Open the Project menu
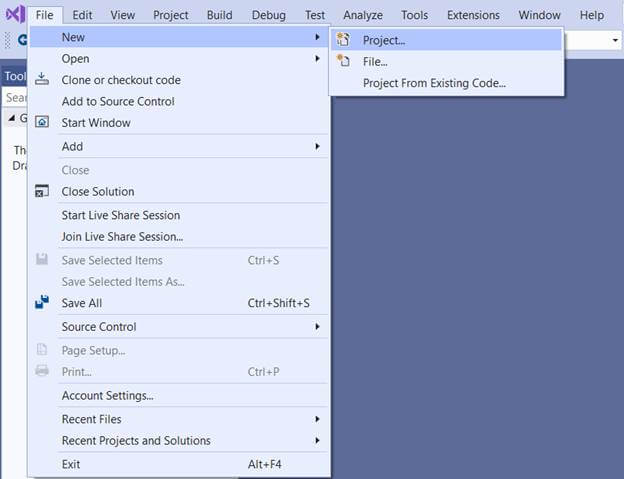 [x=171, y=15]
